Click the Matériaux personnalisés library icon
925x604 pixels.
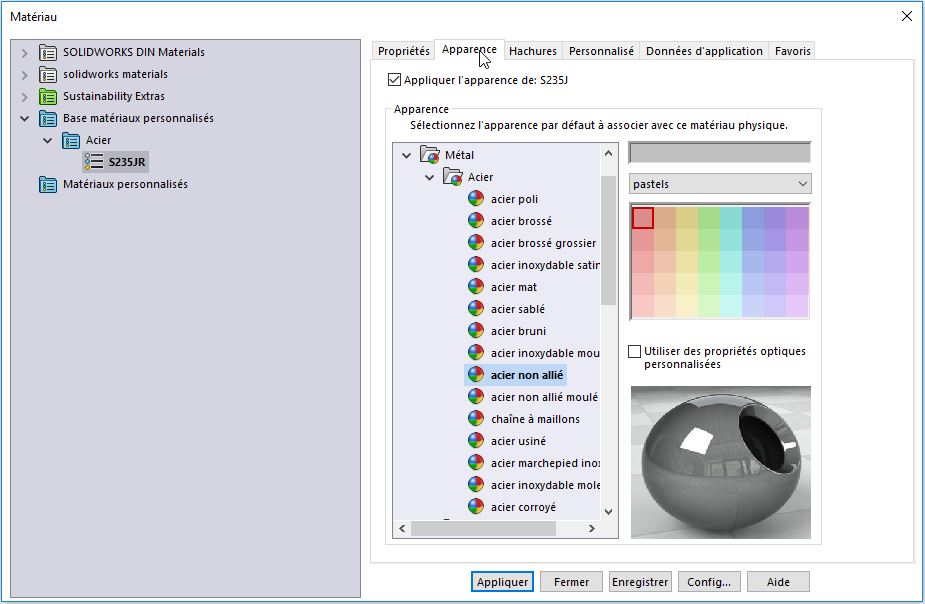48,185
